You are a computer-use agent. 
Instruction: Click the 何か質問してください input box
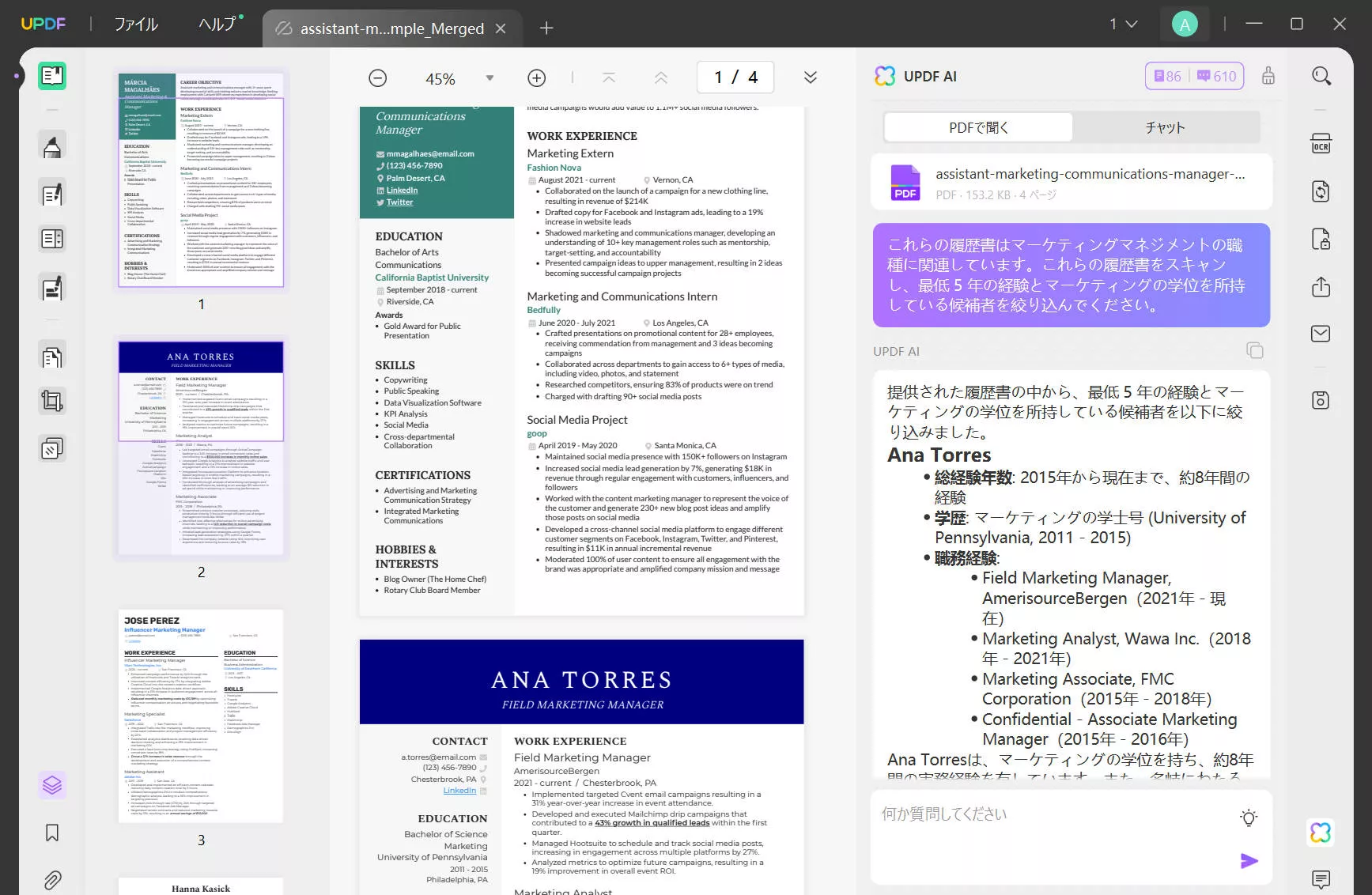point(1071,836)
